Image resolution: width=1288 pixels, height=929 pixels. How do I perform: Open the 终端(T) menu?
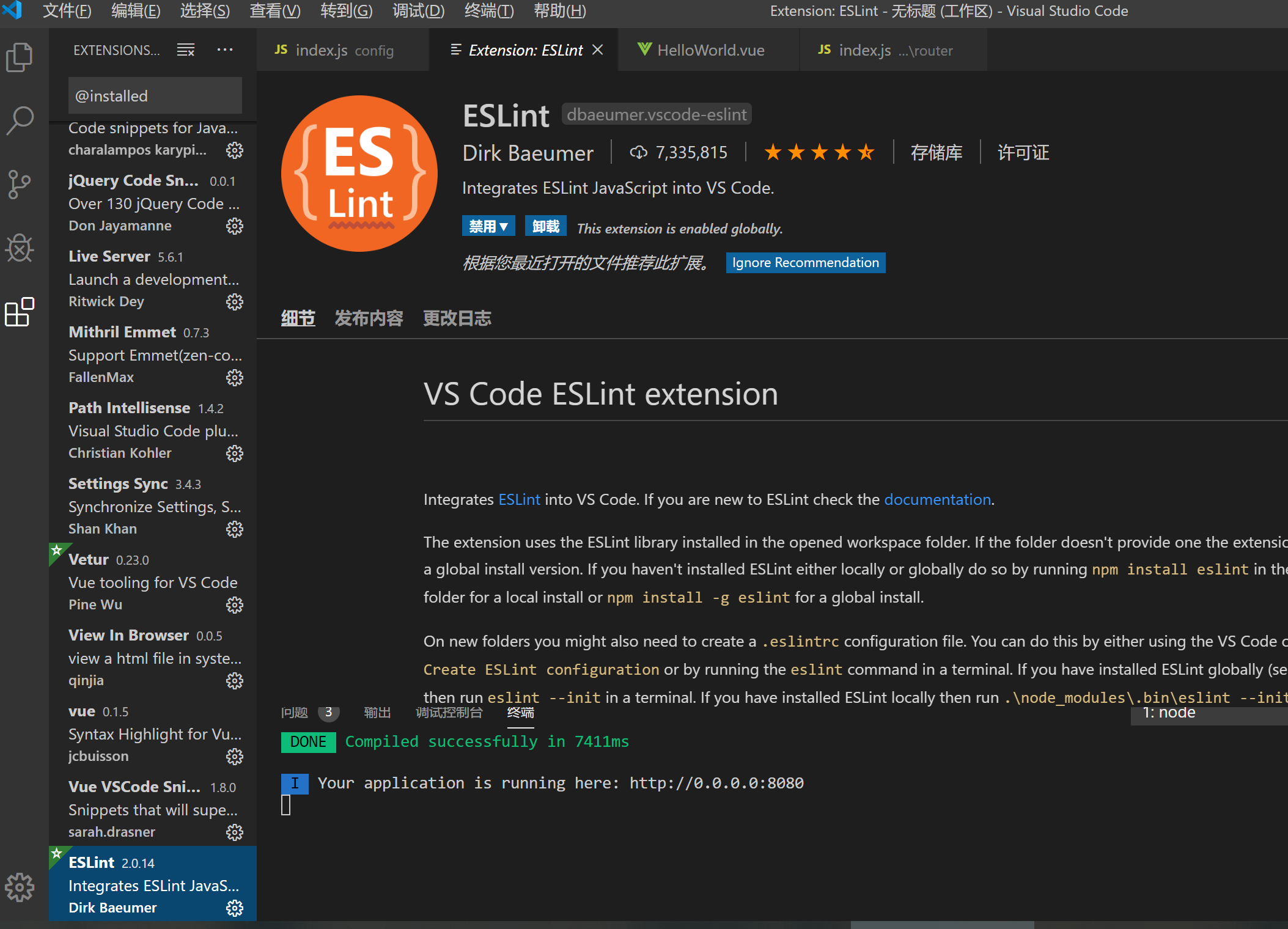coord(489,11)
